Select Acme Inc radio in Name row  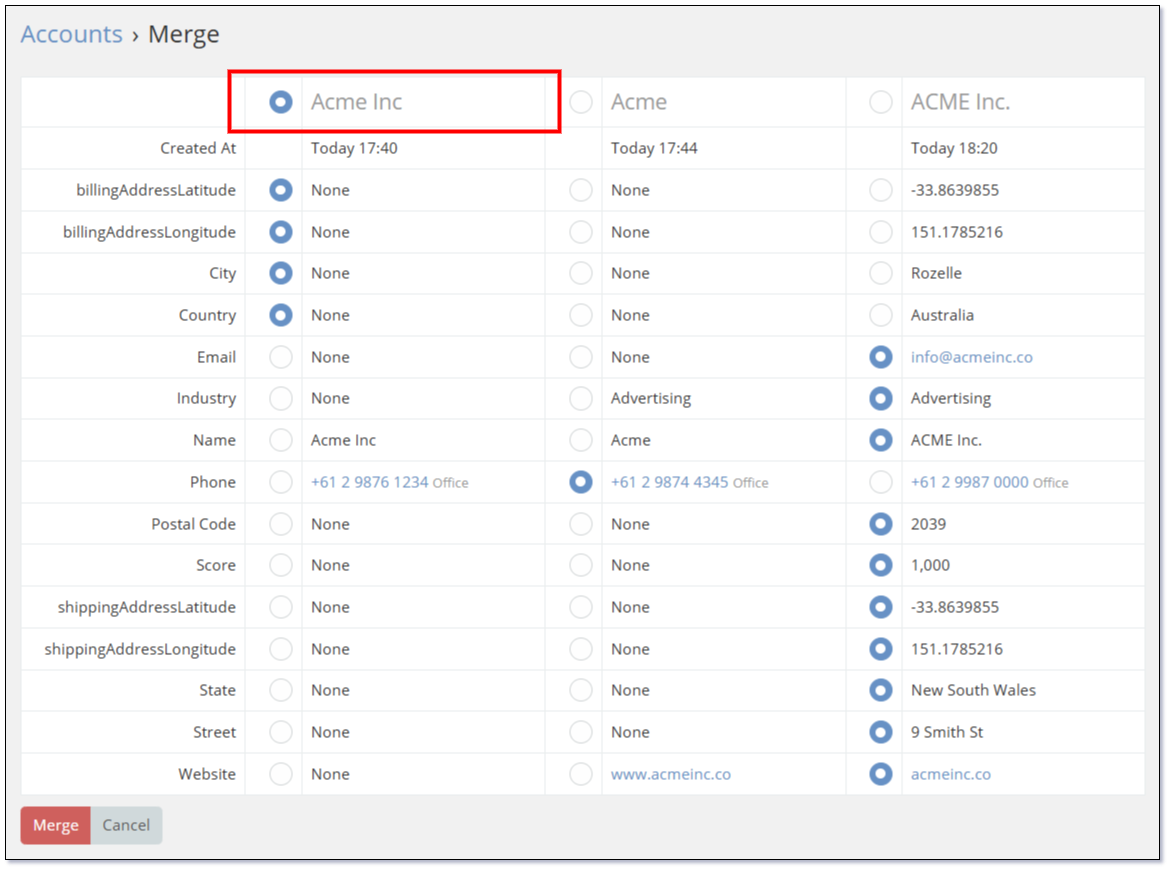tap(281, 440)
